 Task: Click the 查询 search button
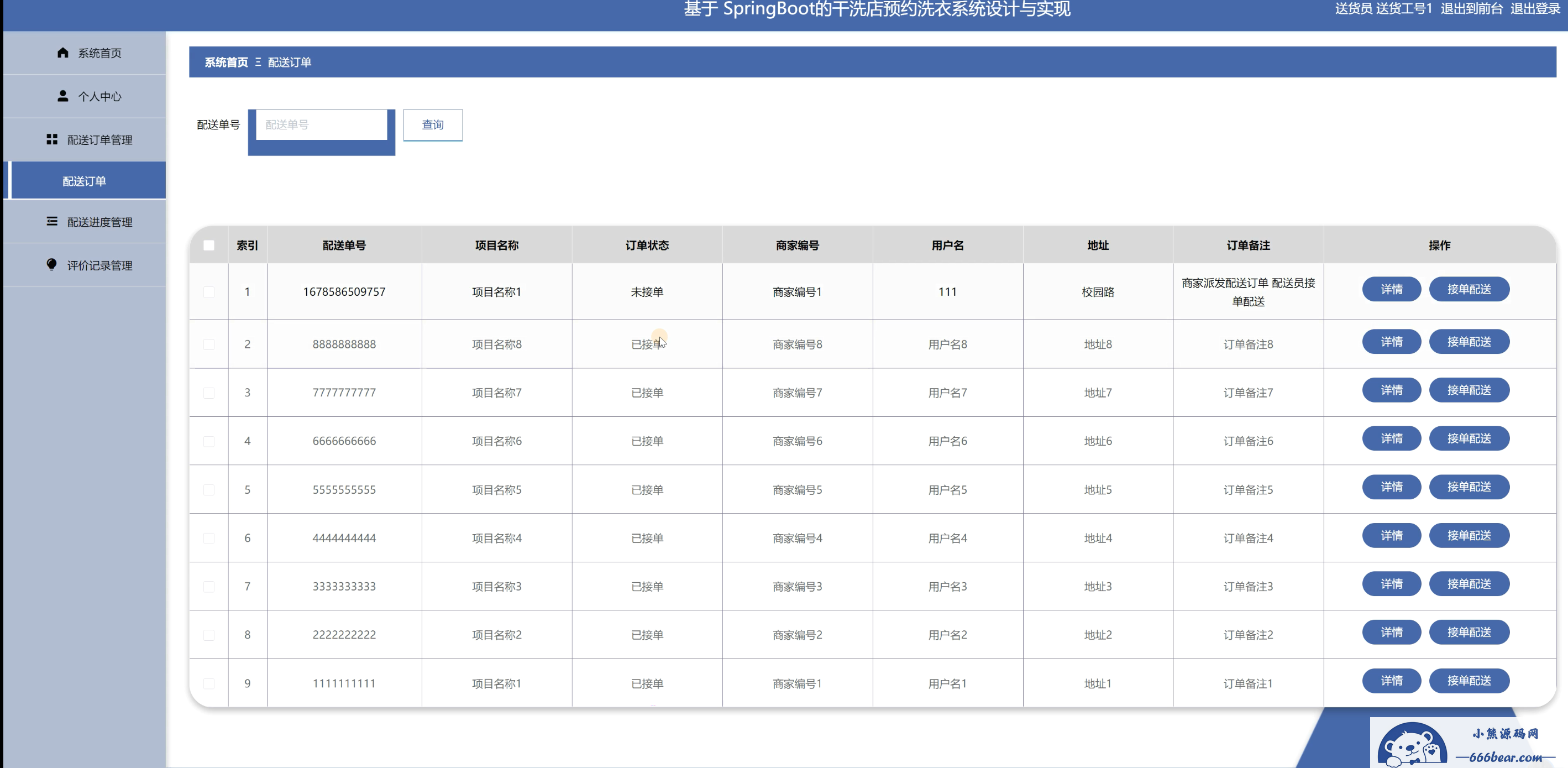432,124
